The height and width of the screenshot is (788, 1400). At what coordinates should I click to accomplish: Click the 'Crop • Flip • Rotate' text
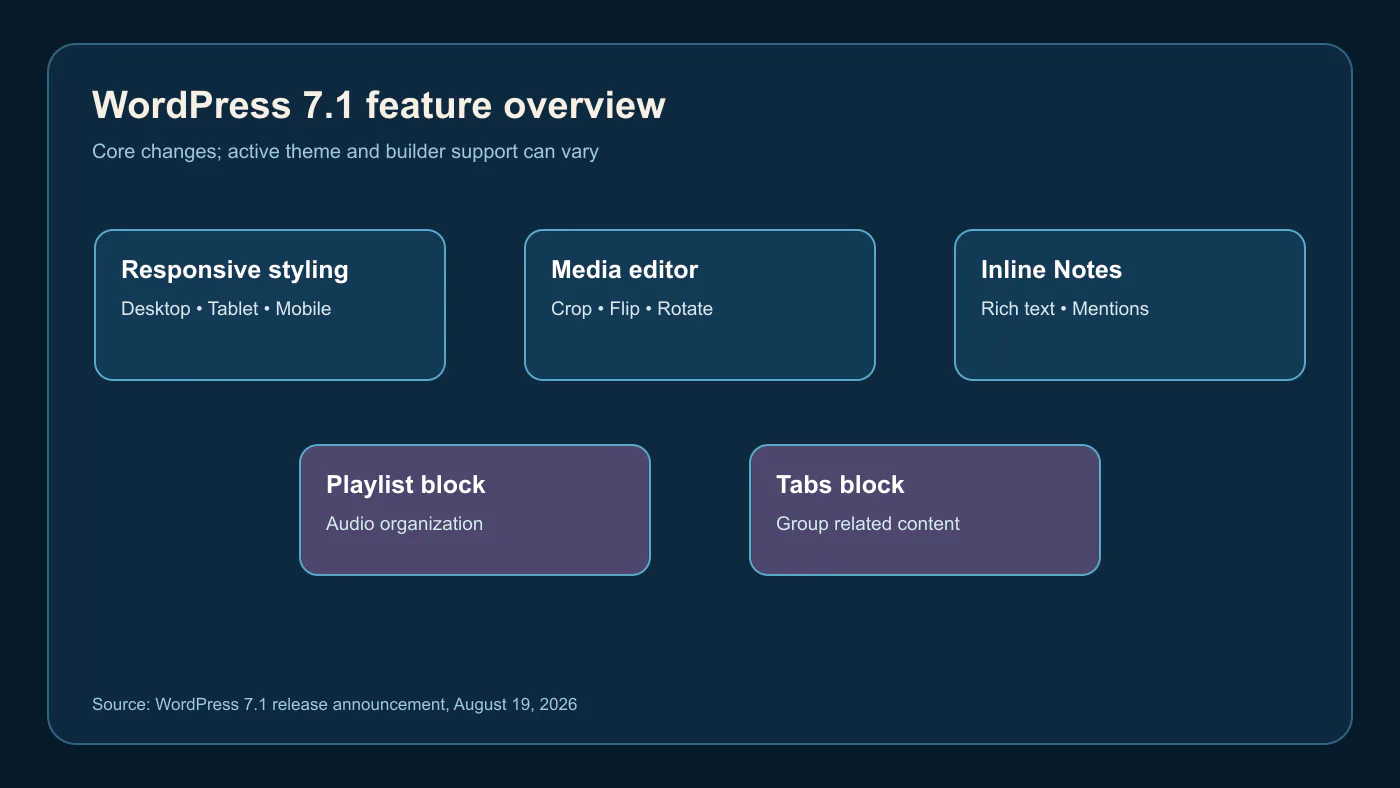coord(632,309)
